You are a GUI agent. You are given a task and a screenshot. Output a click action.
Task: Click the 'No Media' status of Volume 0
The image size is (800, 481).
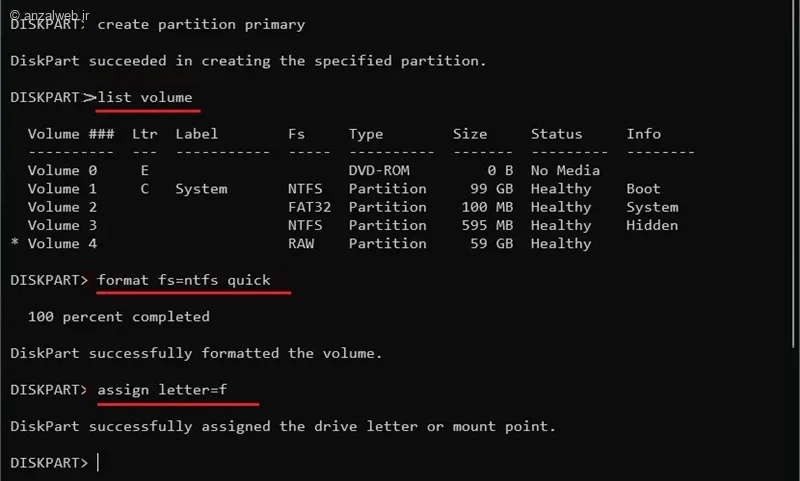[565, 170]
